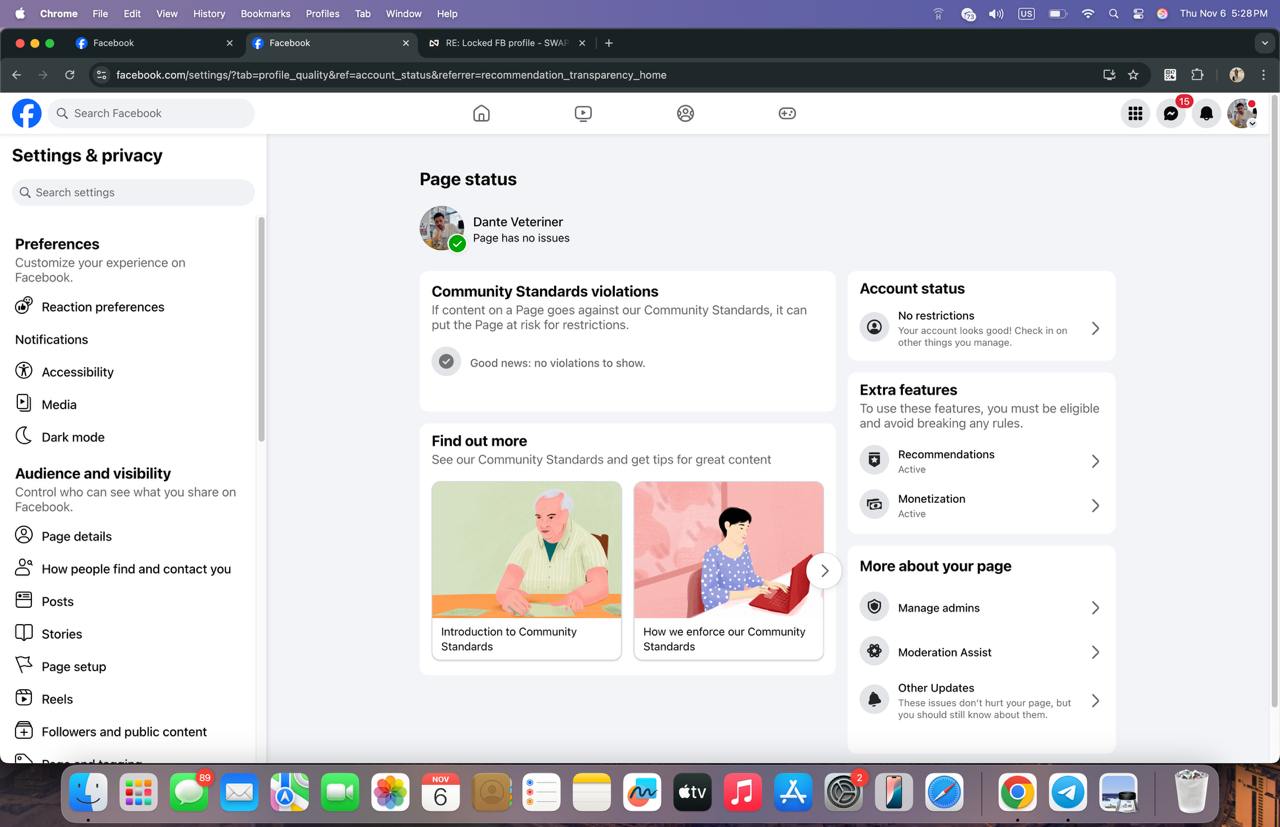Viewport: 1280px width, 827px height.
Task: Click the Chrome address bar URL
Action: (391, 75)
